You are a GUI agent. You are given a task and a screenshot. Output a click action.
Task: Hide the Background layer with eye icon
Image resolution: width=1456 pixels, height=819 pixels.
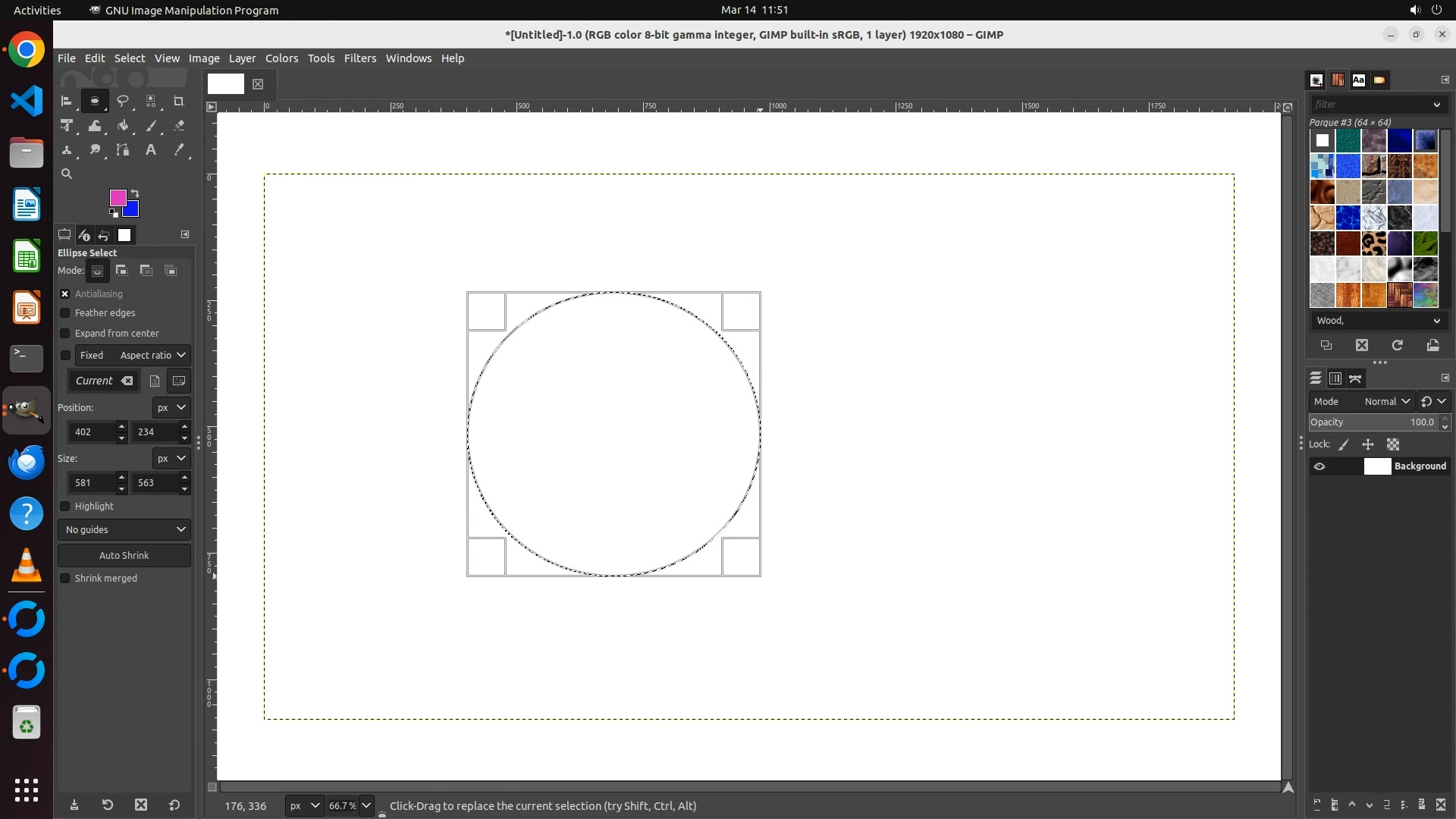[1319, 466]
